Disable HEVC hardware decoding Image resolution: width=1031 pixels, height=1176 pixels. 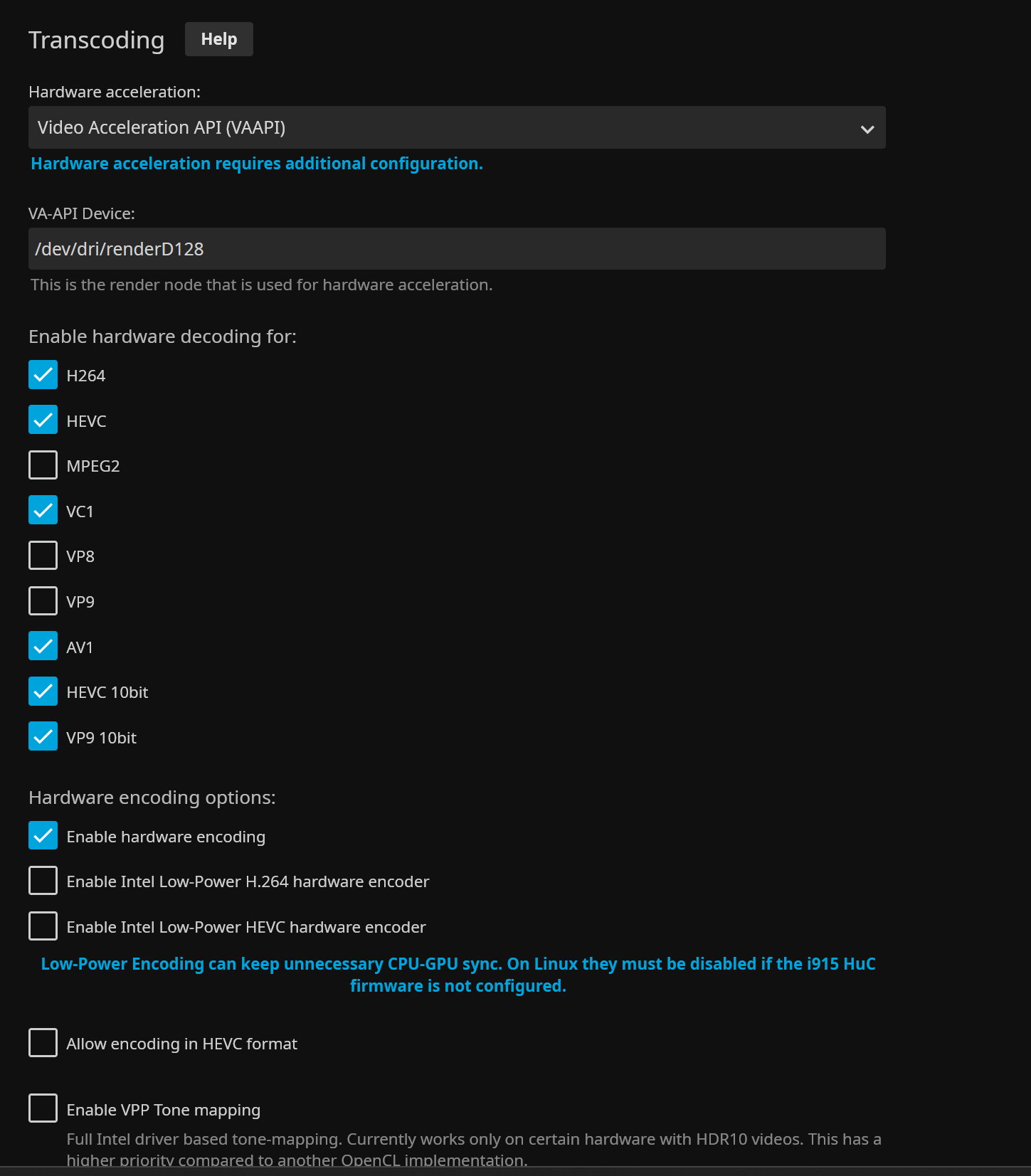(x=43, y=420)
